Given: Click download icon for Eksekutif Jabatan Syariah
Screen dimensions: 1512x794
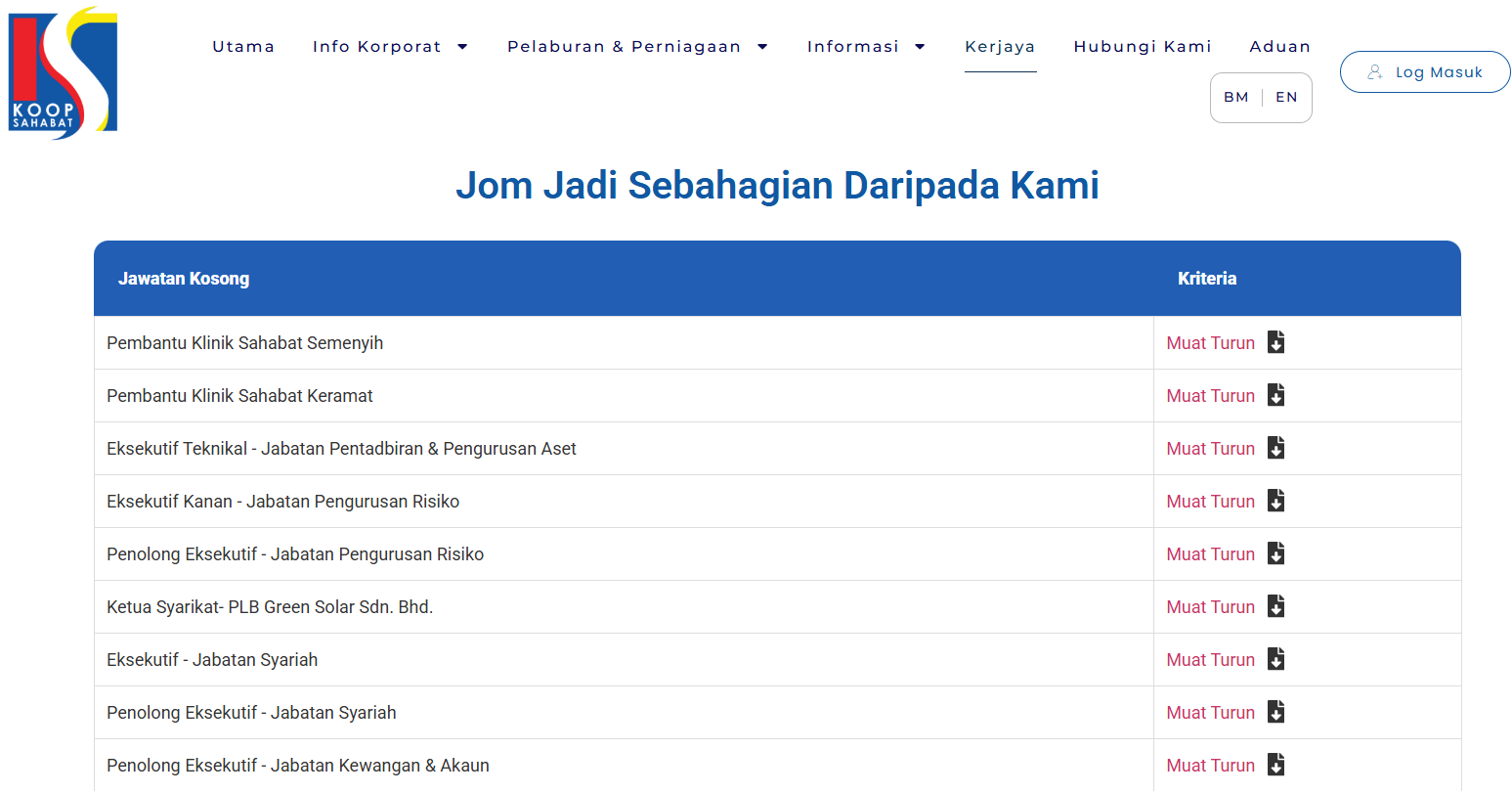Looking at the screenshot, I should click(x=1275, y=659).
